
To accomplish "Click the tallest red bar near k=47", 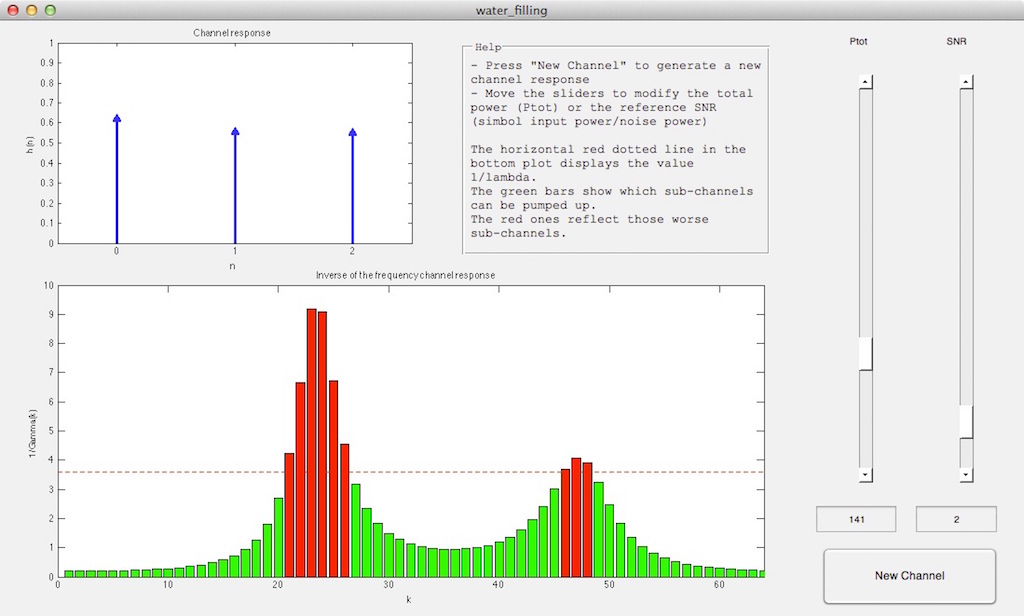I will click(576, 517).
